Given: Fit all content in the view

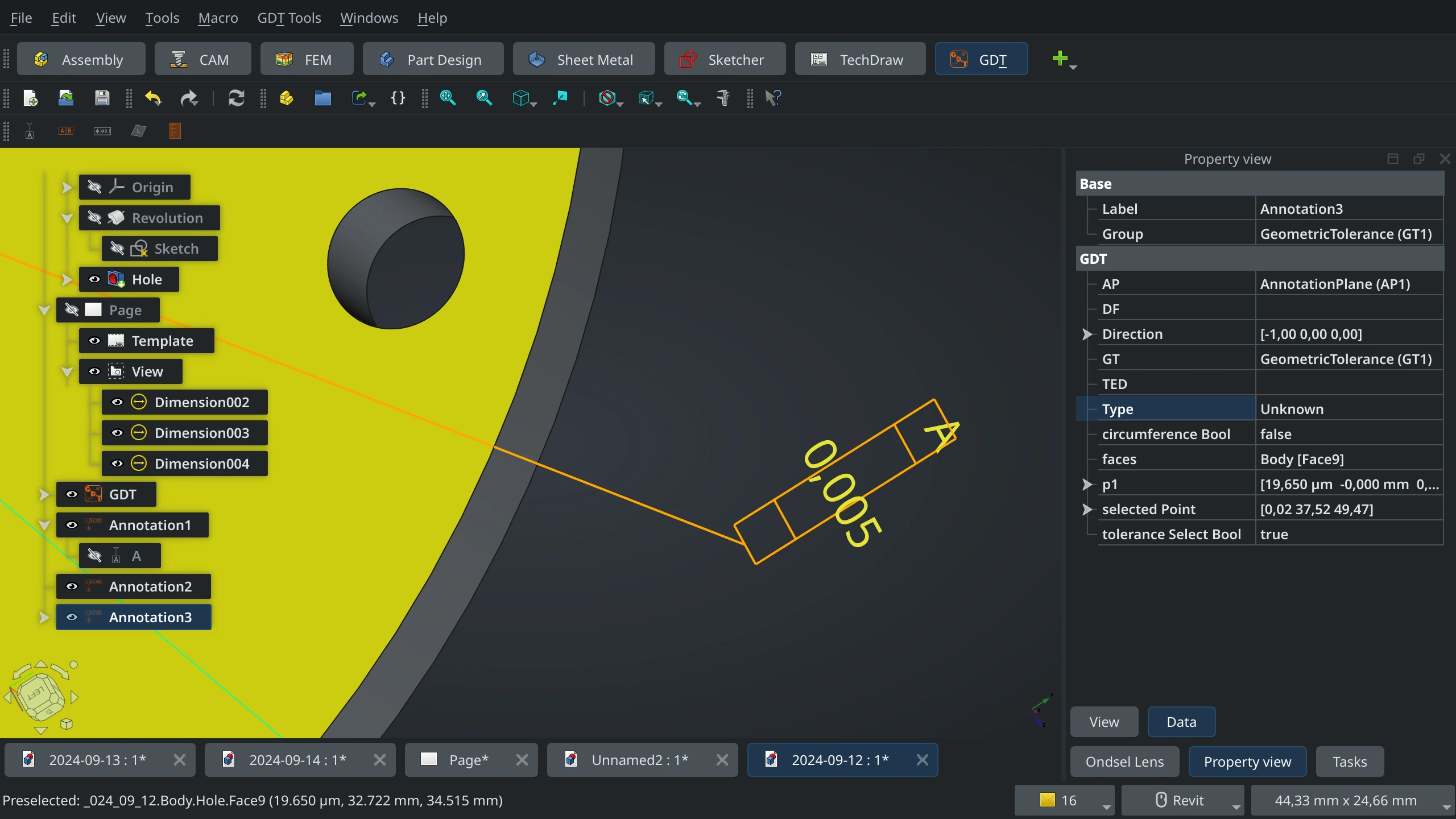Looking at the screenshot, I should coord(448,98).
